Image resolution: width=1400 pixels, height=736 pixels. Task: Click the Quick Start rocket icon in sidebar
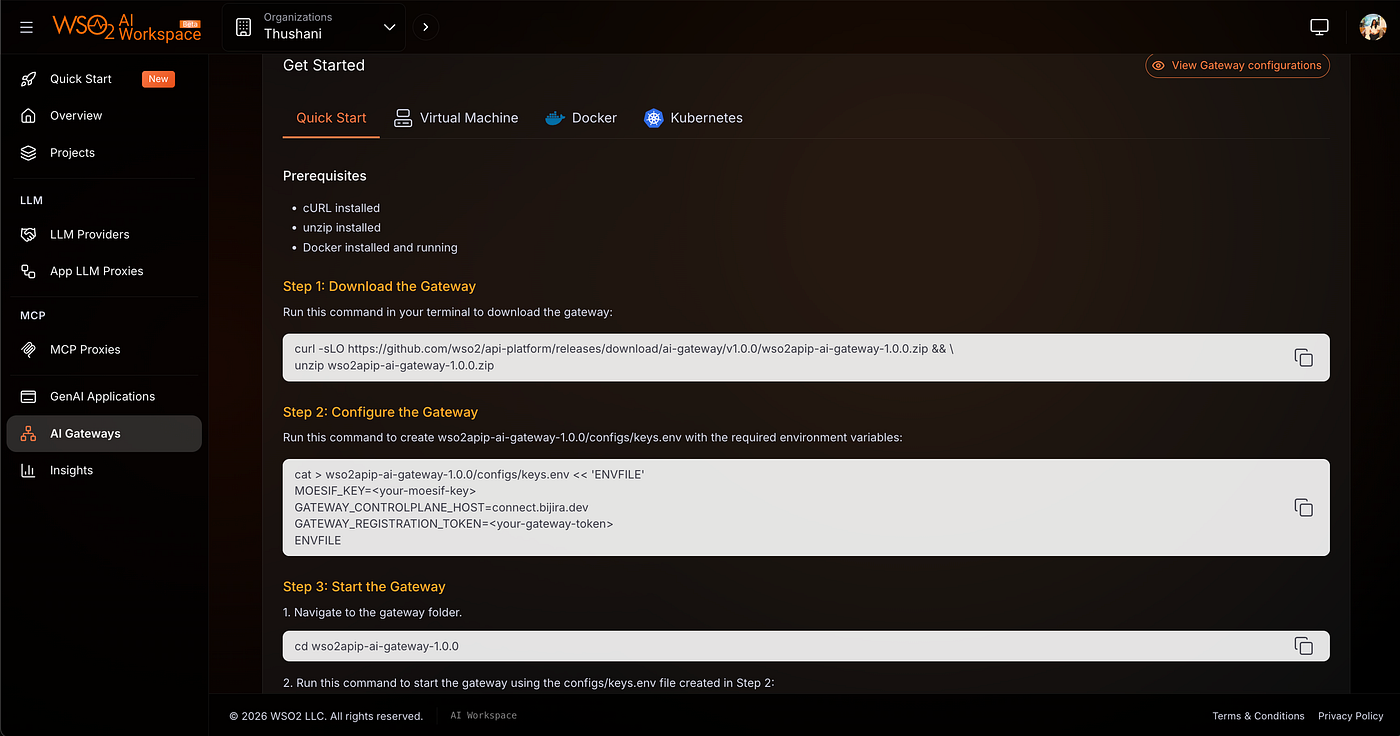tap(29, 79)
